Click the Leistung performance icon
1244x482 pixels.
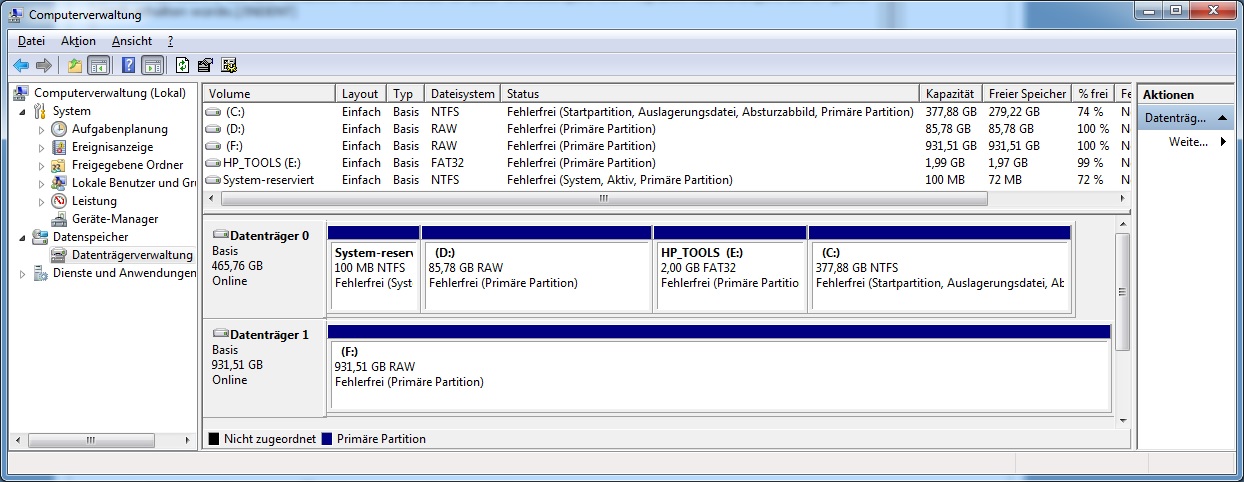59,201
